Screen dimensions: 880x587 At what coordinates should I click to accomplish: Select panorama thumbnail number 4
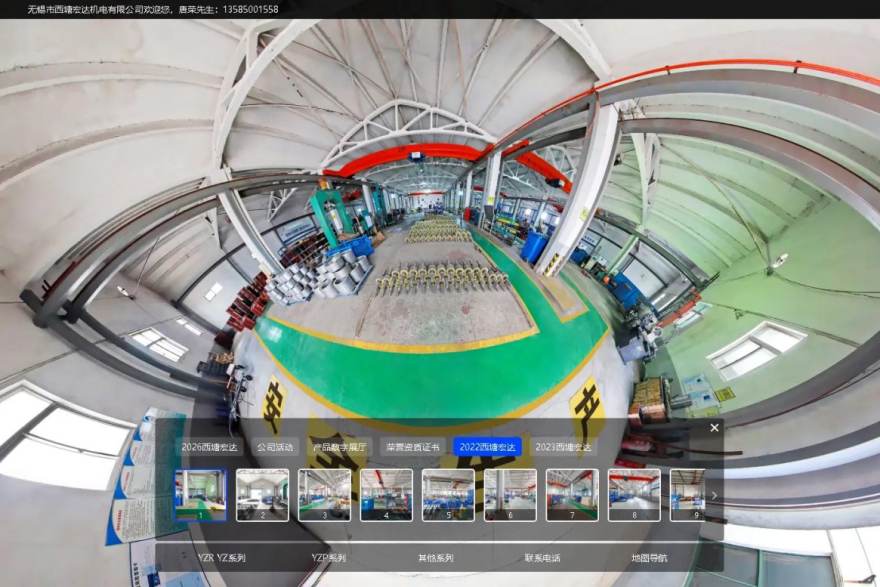pyautogui.click(x=386, y=496)
